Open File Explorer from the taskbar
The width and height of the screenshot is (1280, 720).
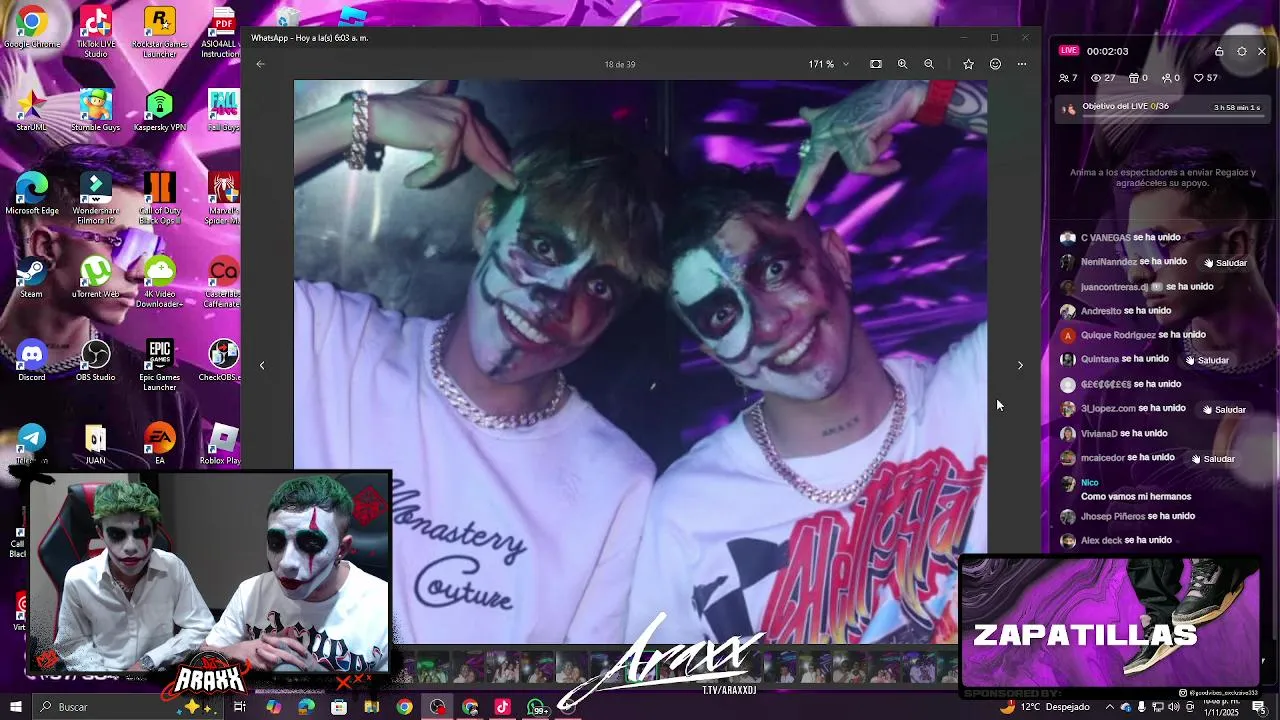point(372,707)
